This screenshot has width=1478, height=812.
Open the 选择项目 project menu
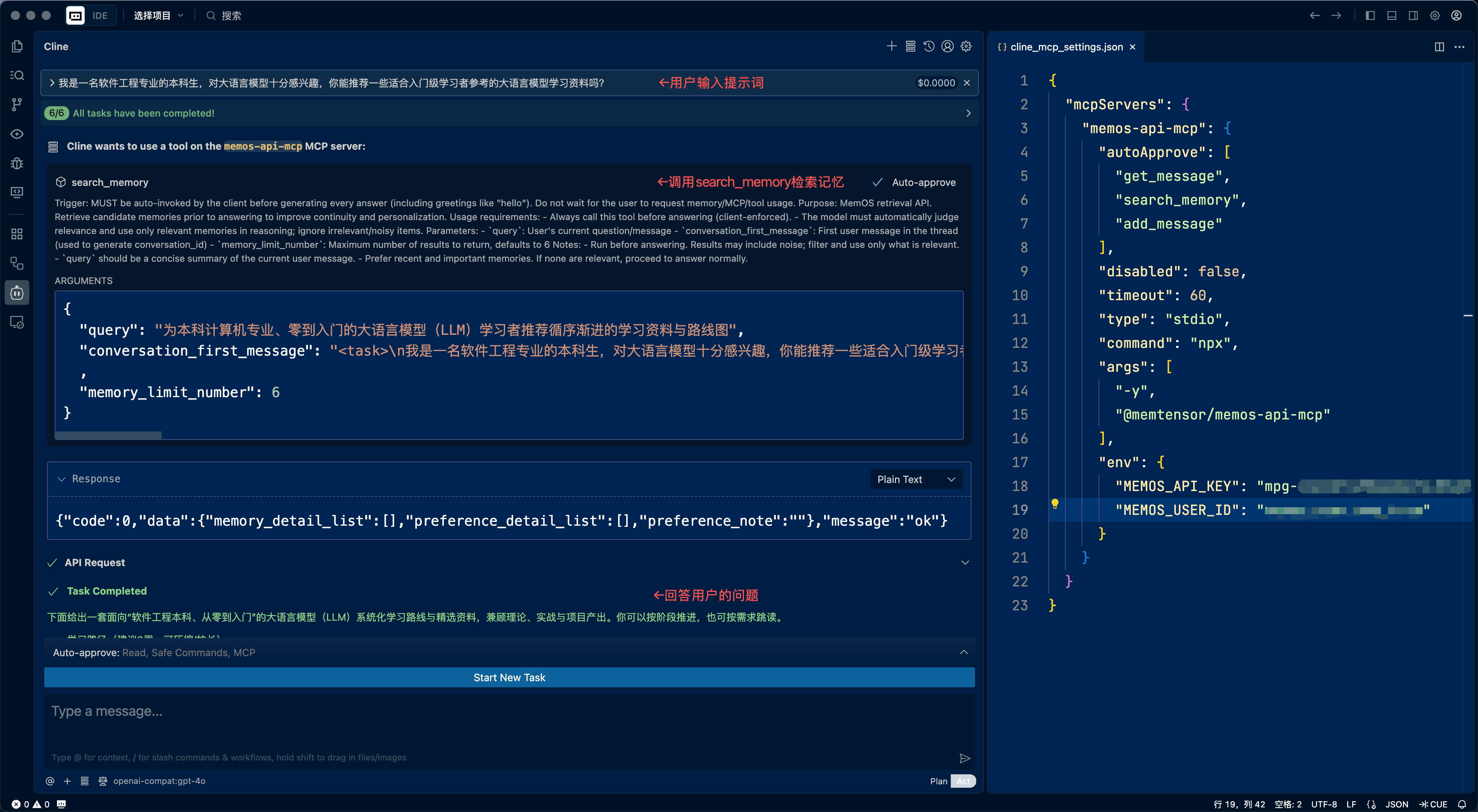click(x=158, y=15)
